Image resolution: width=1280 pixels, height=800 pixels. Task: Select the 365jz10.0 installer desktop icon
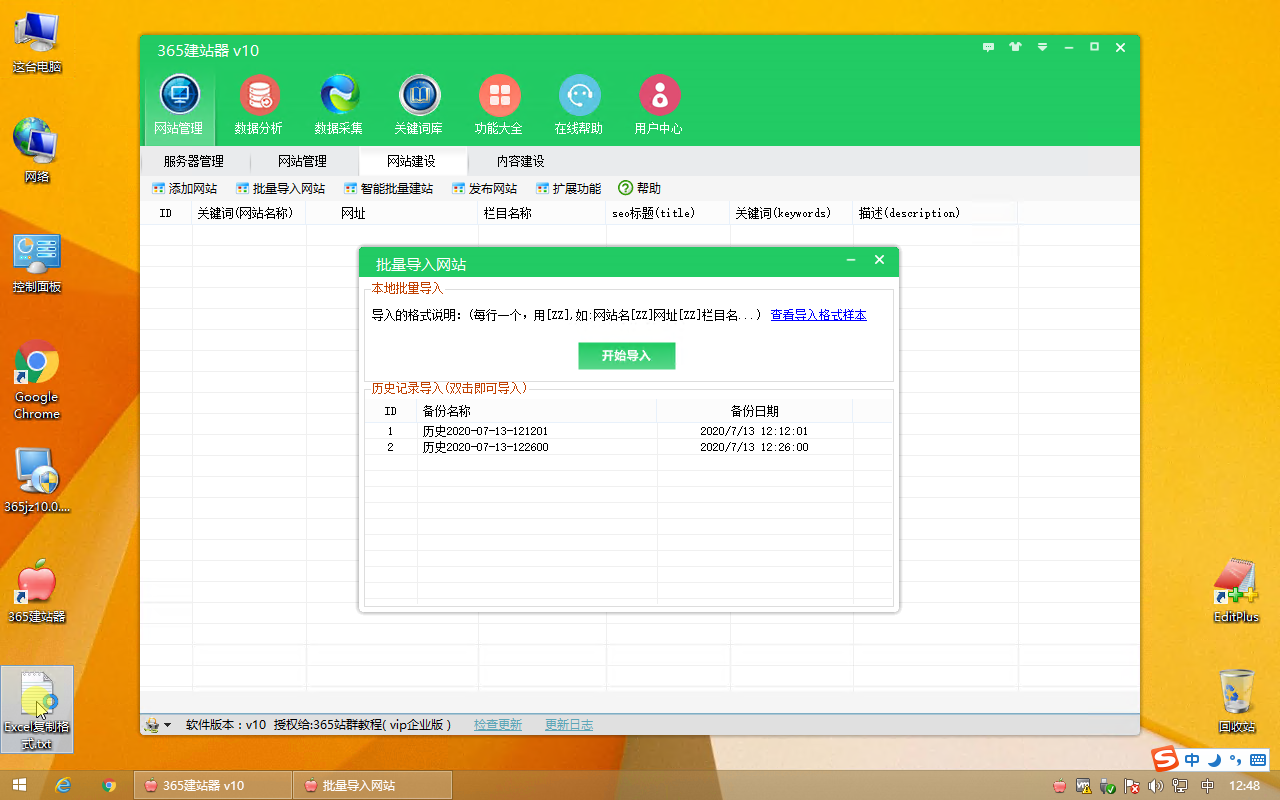37,480
